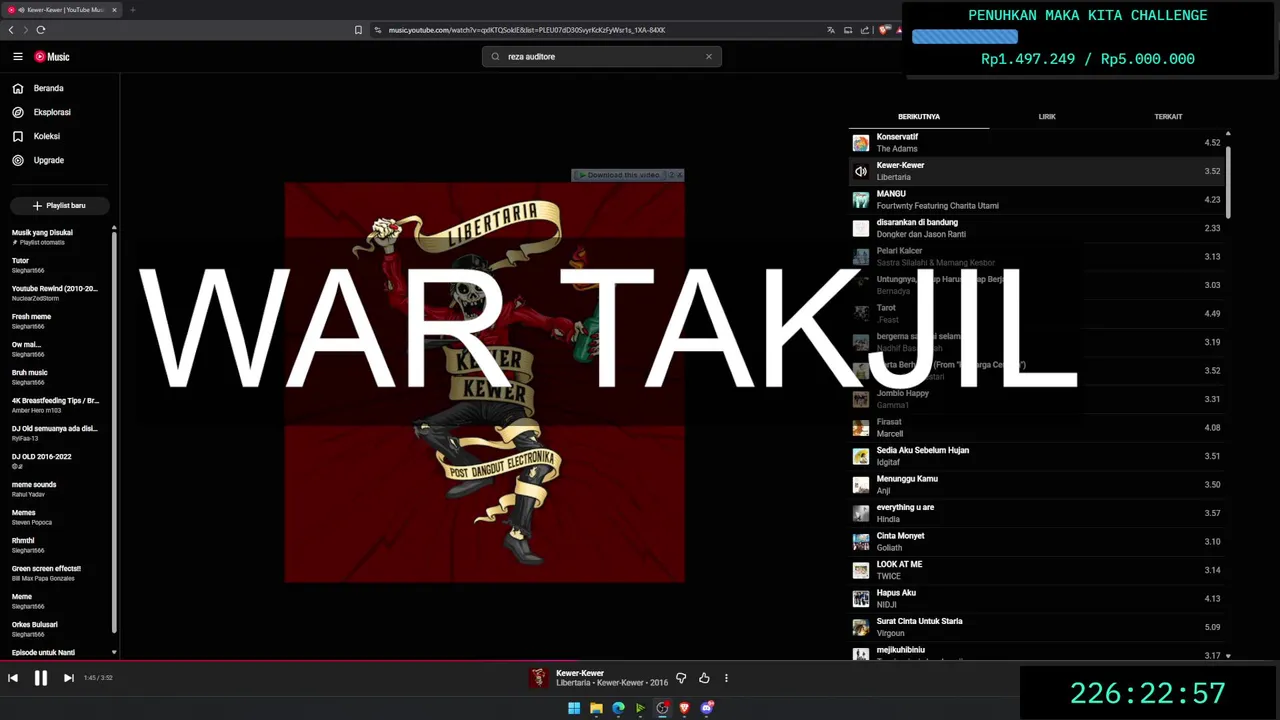Click the queue panel scrollbar
The image size is (1280, 720).
(1228, 180)
